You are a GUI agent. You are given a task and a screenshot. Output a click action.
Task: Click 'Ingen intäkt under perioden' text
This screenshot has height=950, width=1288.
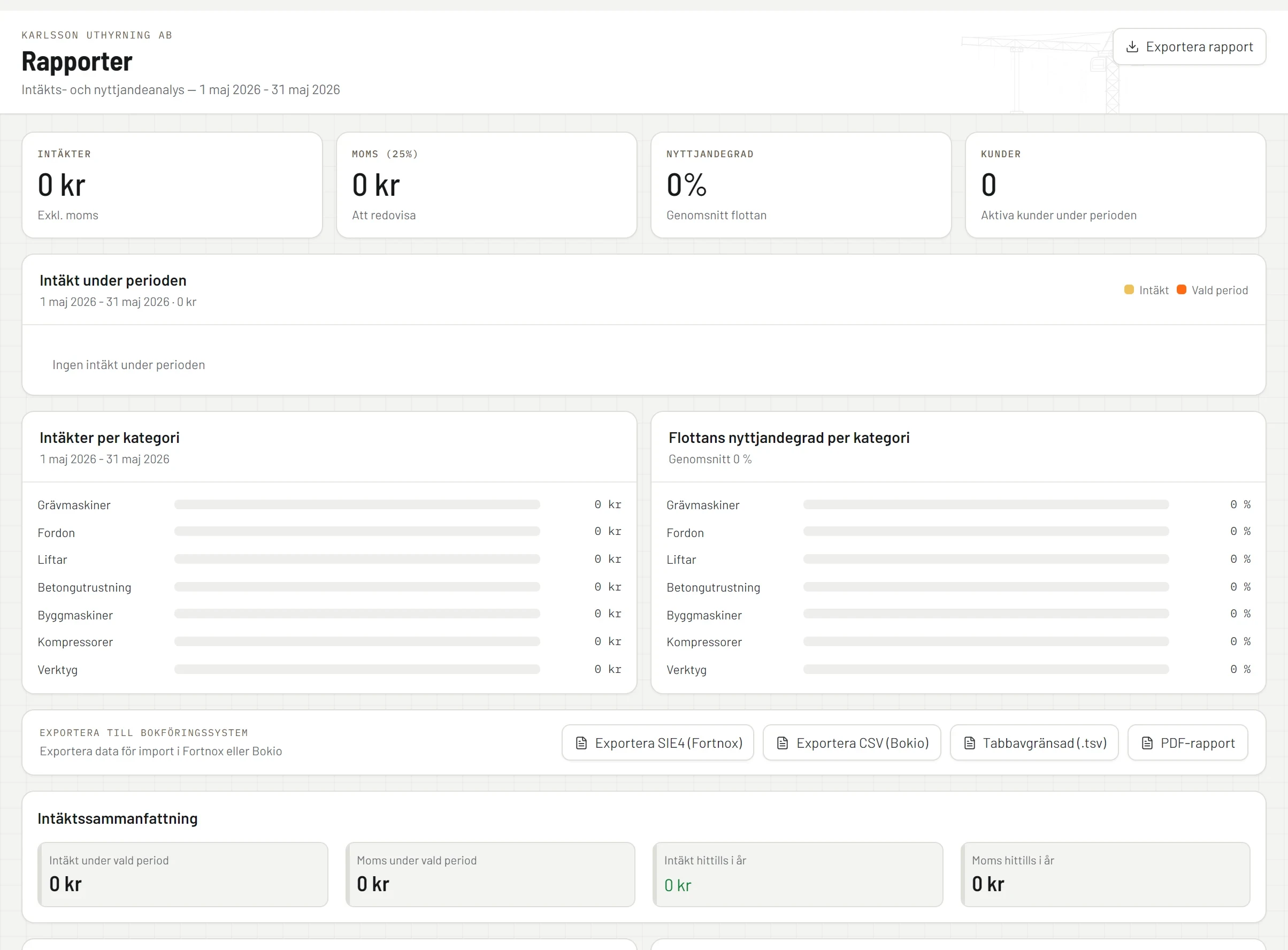point(129,365)
